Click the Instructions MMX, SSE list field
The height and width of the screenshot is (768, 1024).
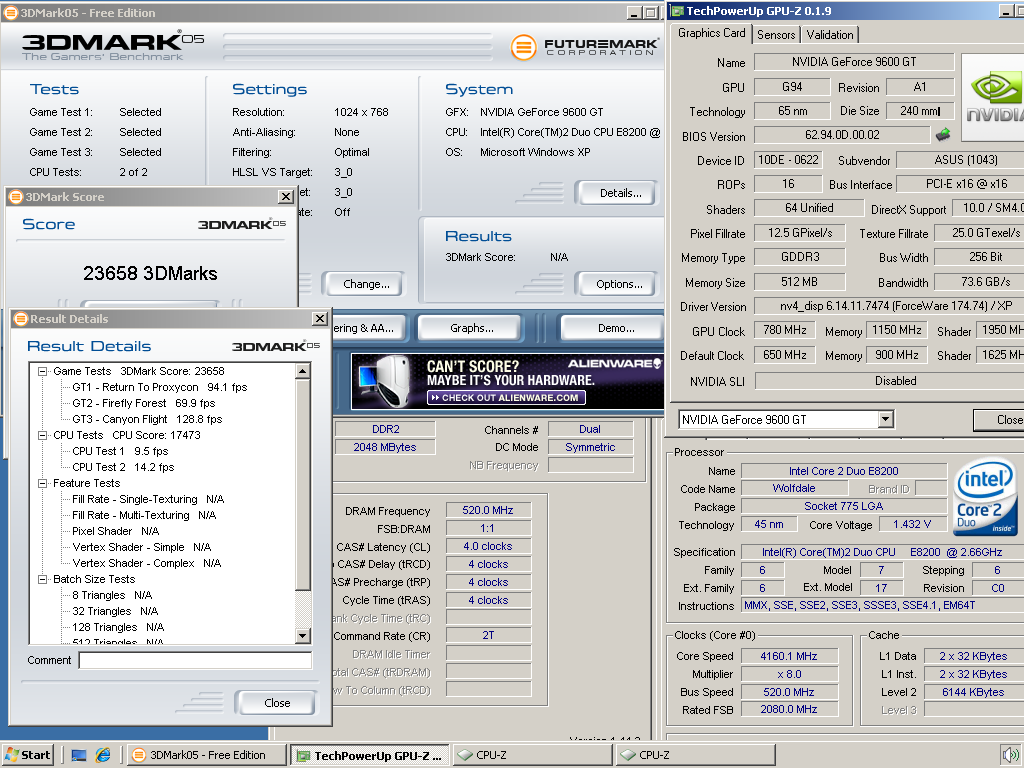click(x=882, y=605)
